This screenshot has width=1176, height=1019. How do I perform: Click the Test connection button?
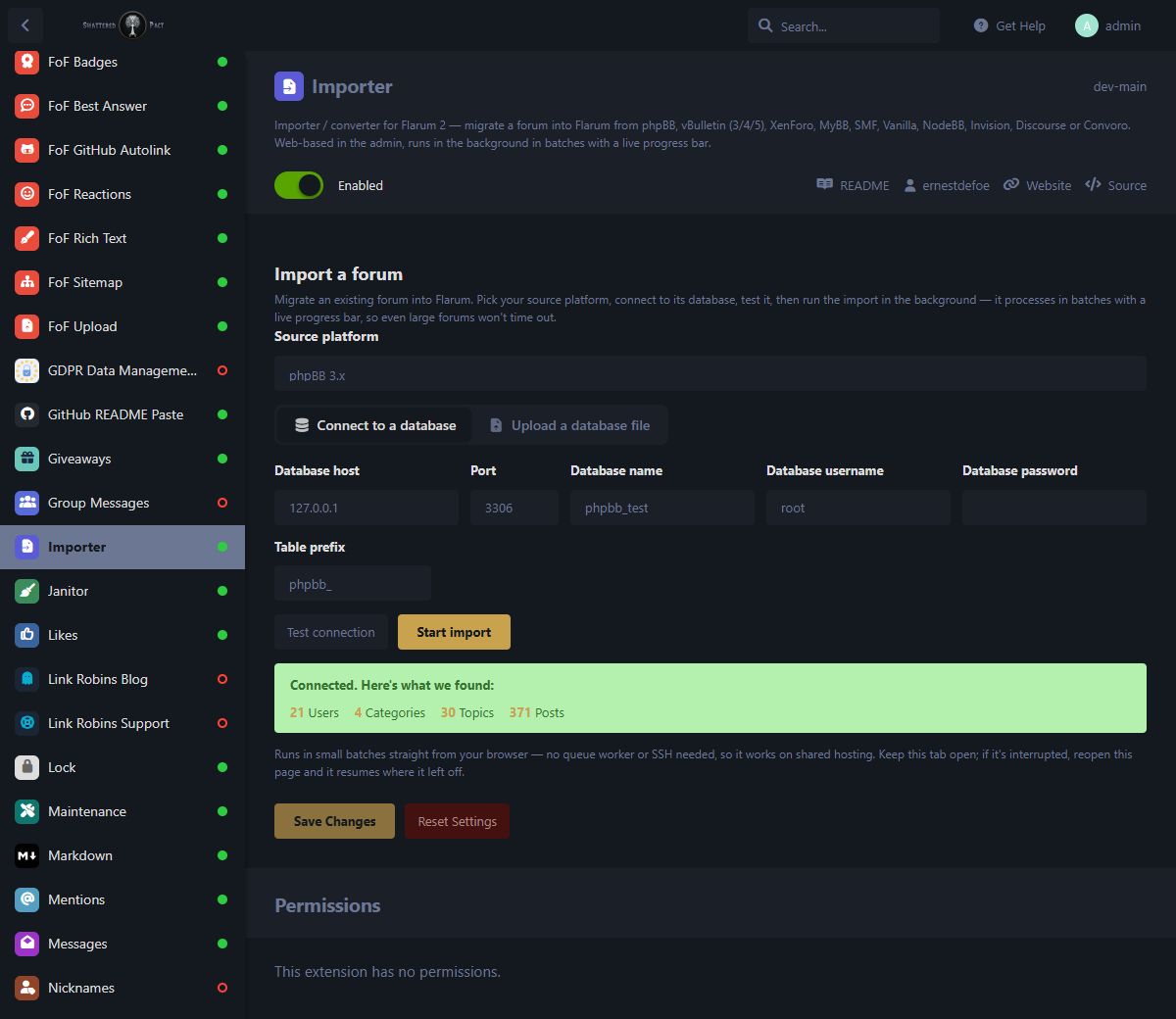coord(331,632)
